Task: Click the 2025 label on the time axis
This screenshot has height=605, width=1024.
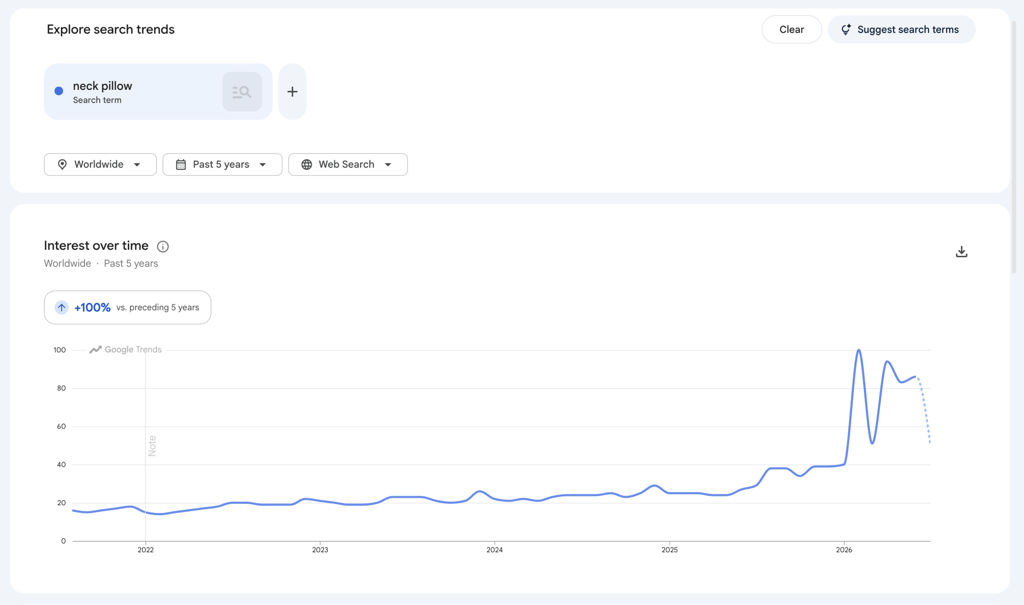Action: [x=669, y=550]
